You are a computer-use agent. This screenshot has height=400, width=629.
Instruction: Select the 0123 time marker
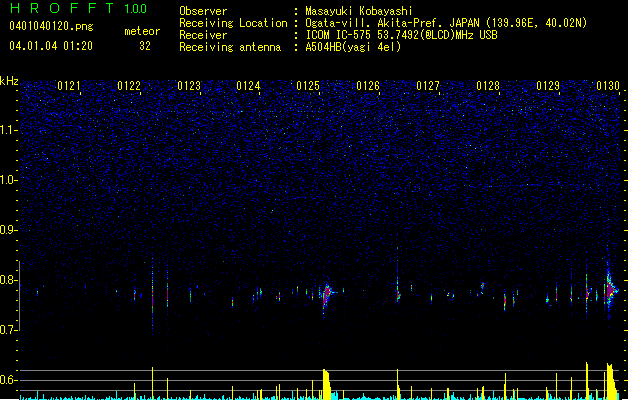189,85
